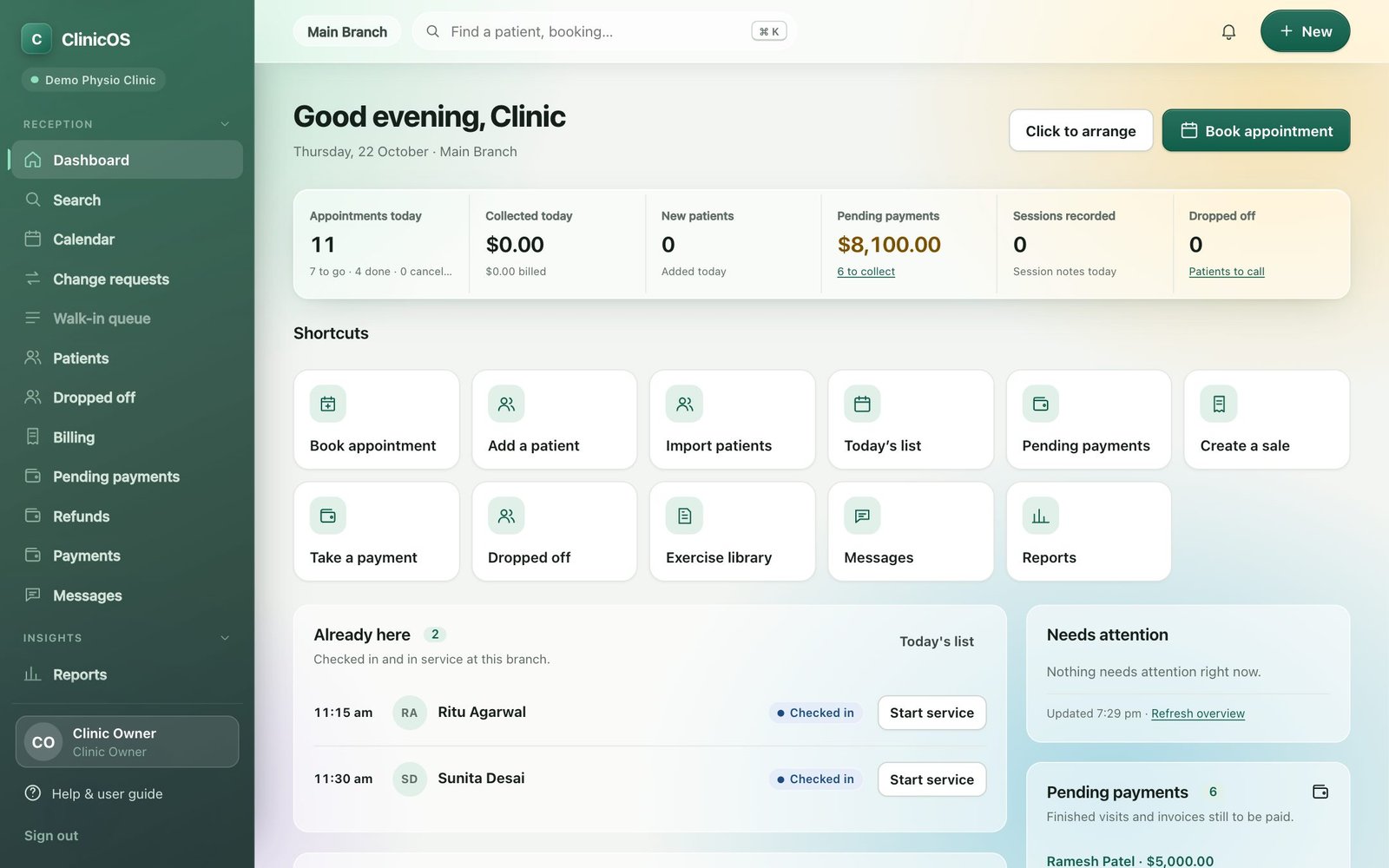Click Sign out in the sidebar
The height and width of the screenshot is (868, 1389).
tap(51, 835)
